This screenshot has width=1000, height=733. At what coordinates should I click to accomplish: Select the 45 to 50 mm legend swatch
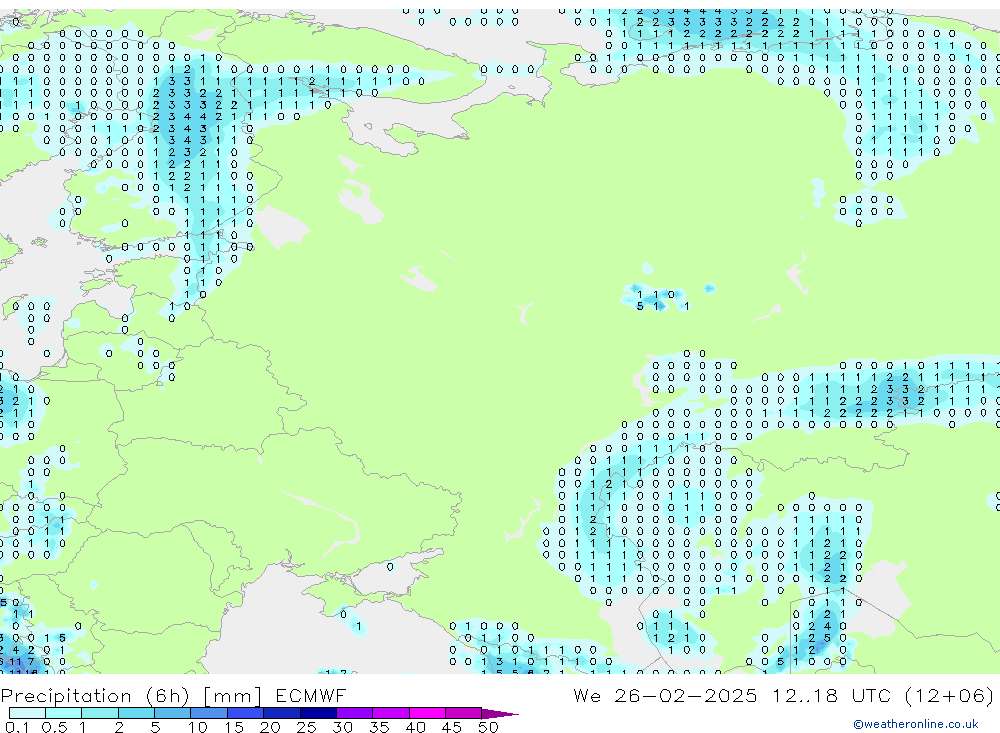pos(464,713)
